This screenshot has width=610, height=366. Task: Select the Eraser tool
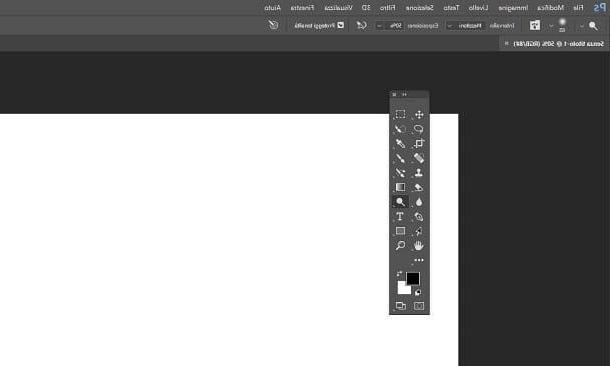(419, 187)
